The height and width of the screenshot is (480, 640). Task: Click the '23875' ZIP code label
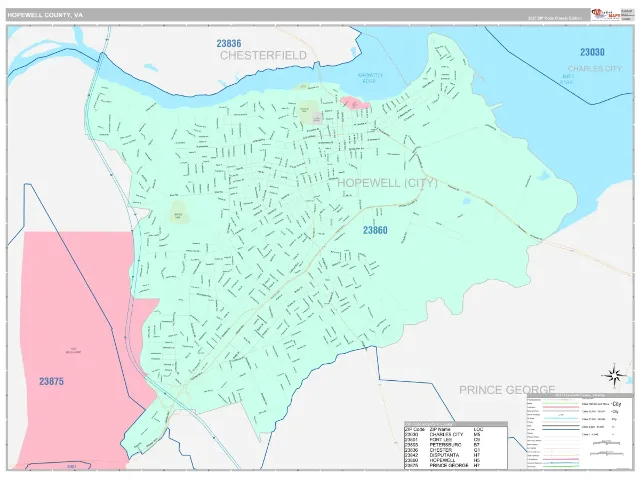[51, 382]
